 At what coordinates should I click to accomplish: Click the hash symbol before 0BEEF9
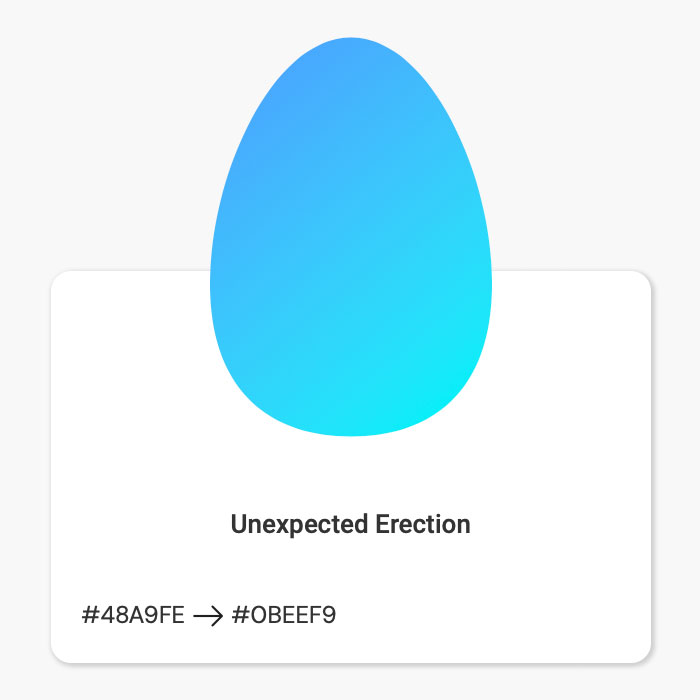coord(241,615)
